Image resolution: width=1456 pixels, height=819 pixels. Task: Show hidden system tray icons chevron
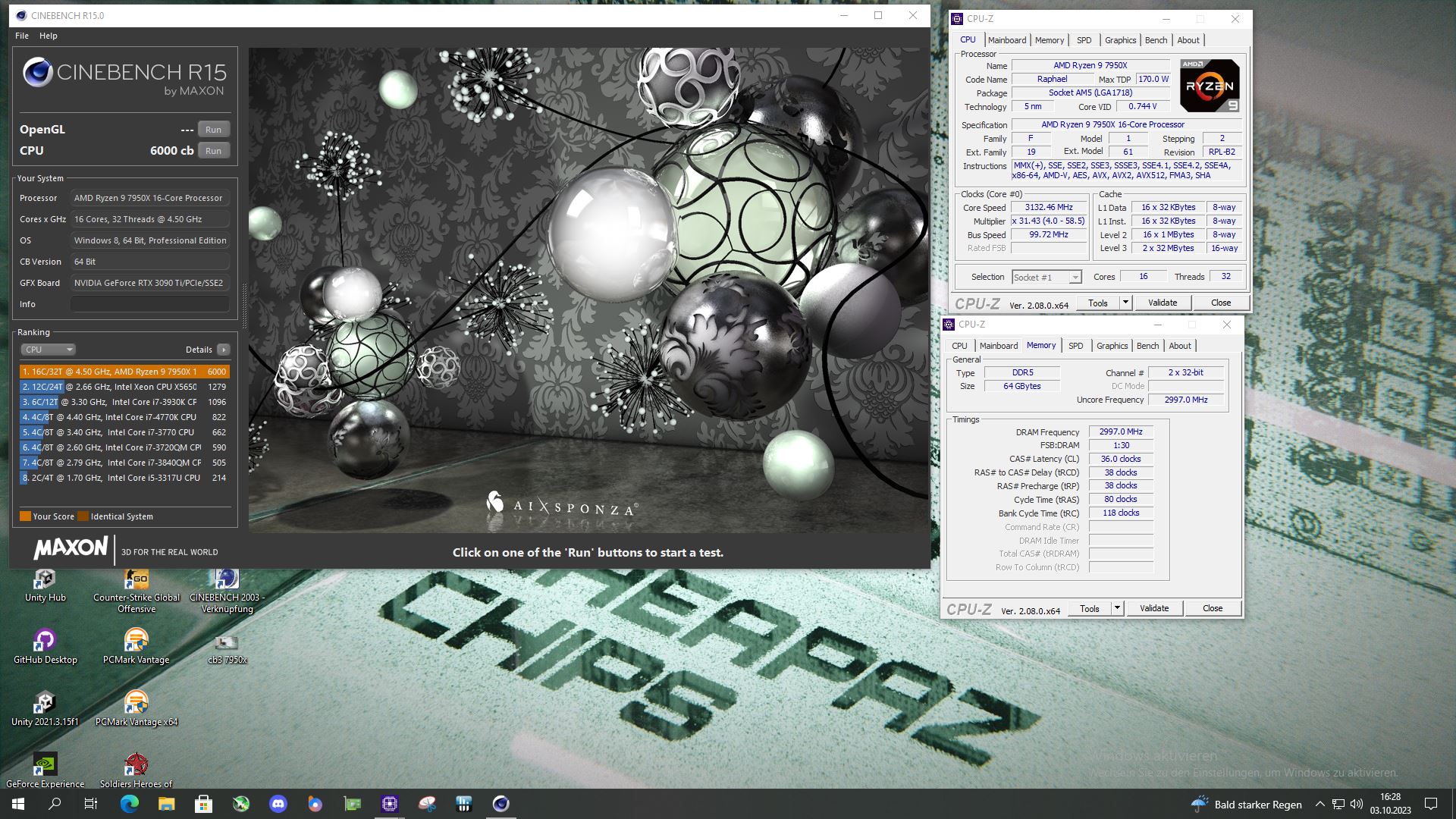(x=1319, y=804)
